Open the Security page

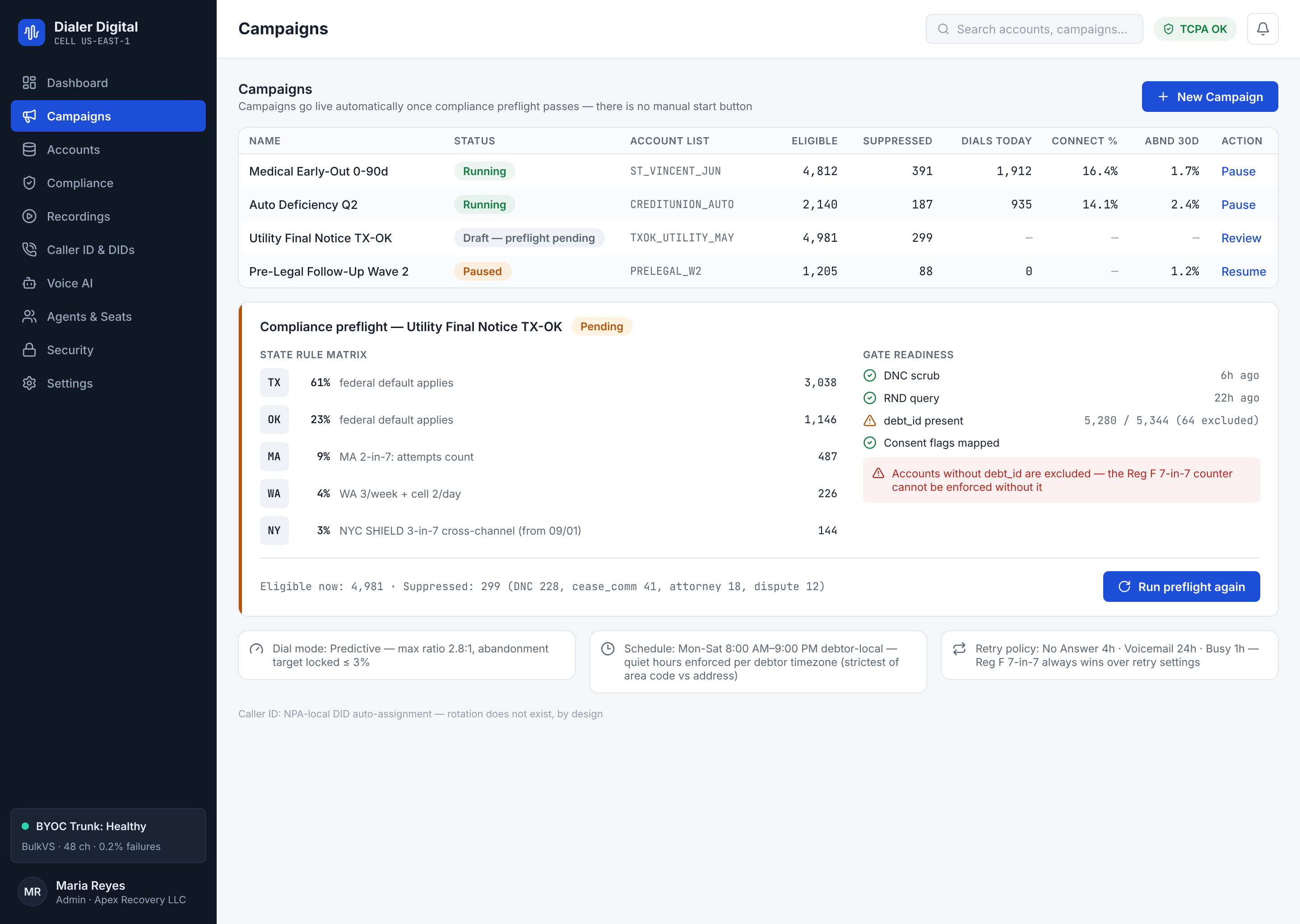[x=108, y=350]
